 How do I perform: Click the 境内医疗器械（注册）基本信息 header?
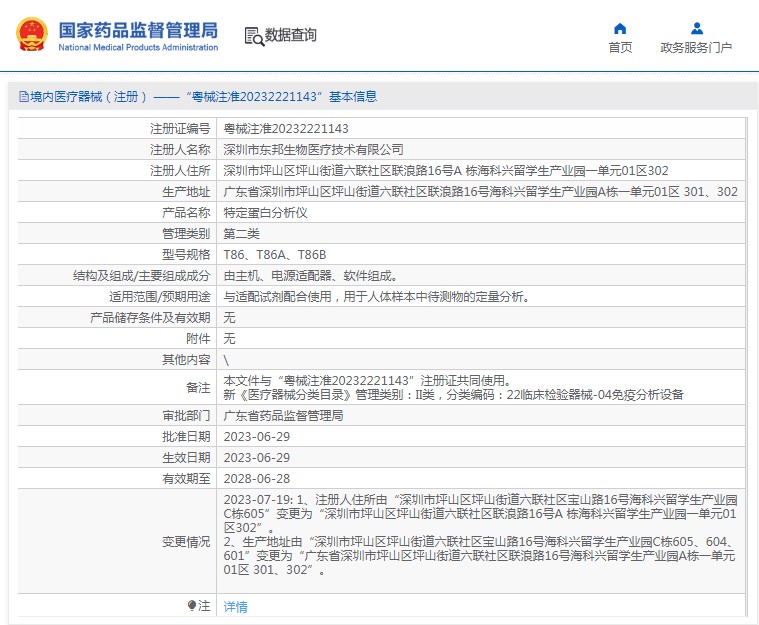click(197, 96)
